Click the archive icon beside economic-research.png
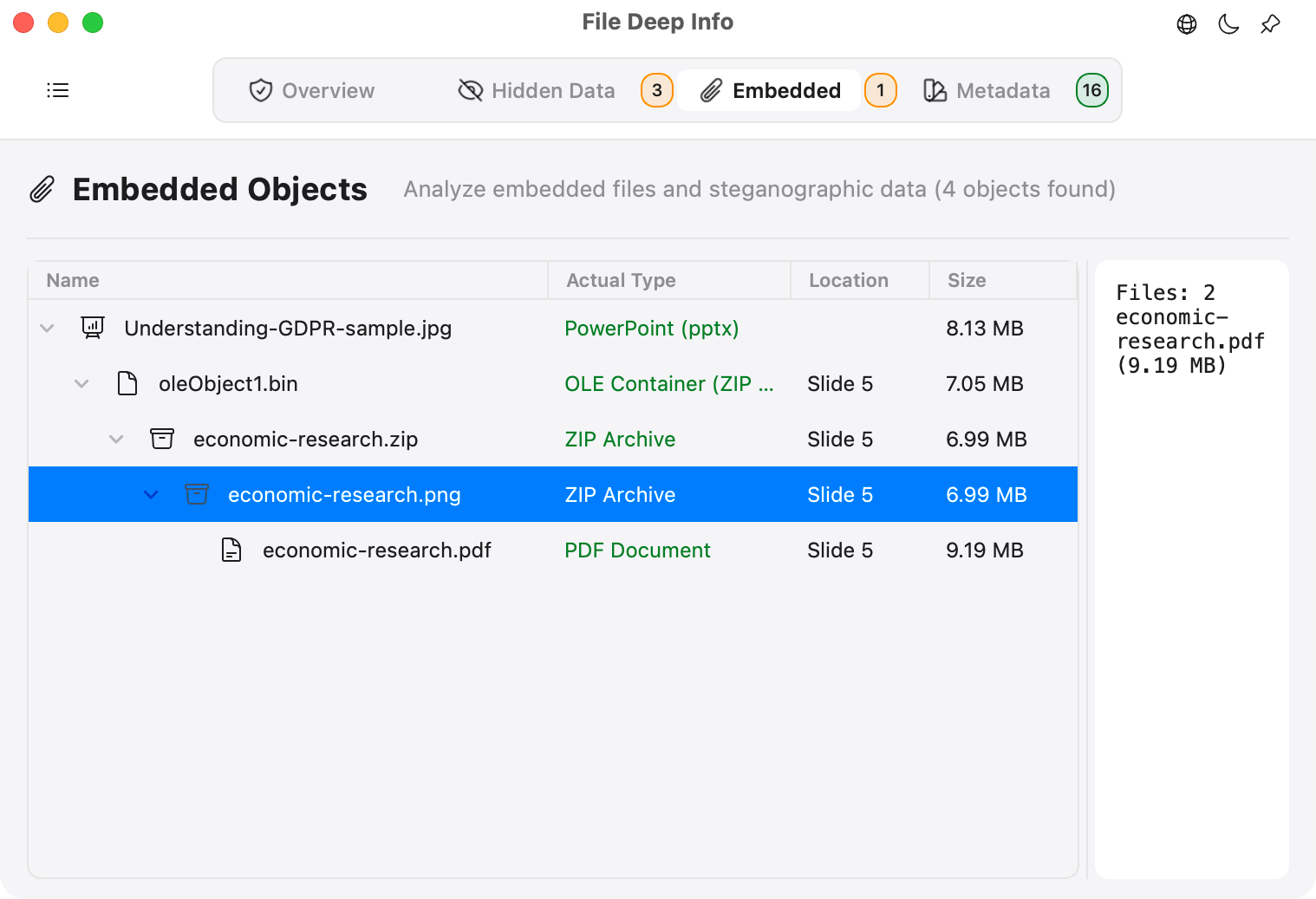 pyautogui.click(x=197, y=494)
